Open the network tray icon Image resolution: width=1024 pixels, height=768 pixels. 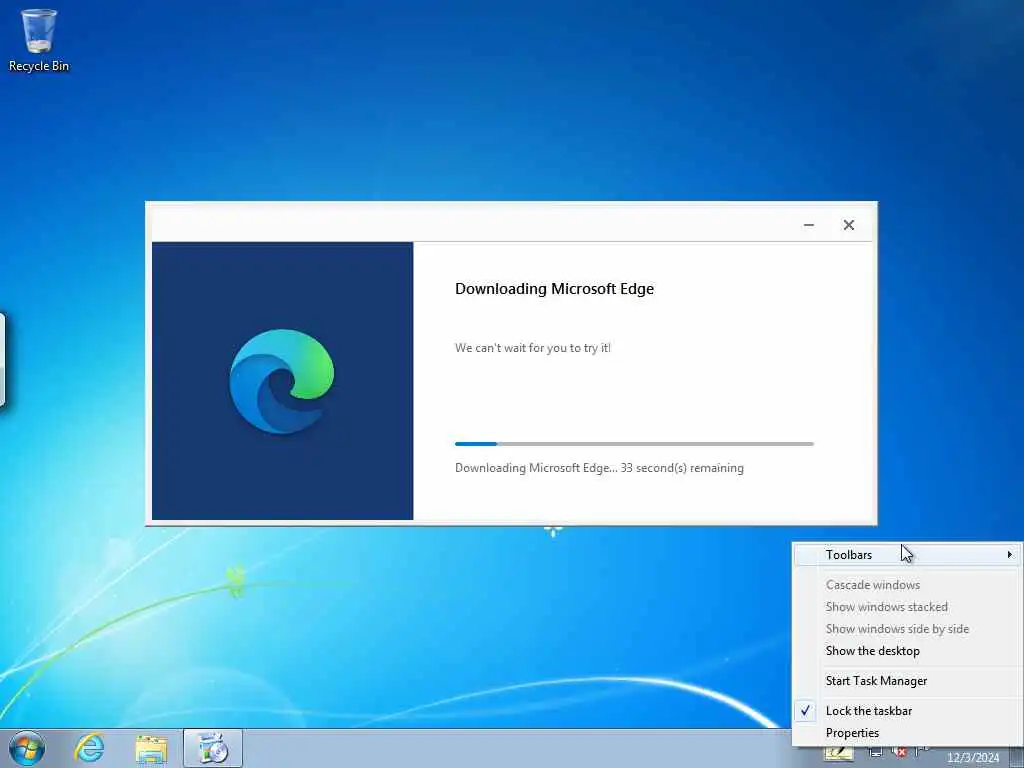coord(876,752)
